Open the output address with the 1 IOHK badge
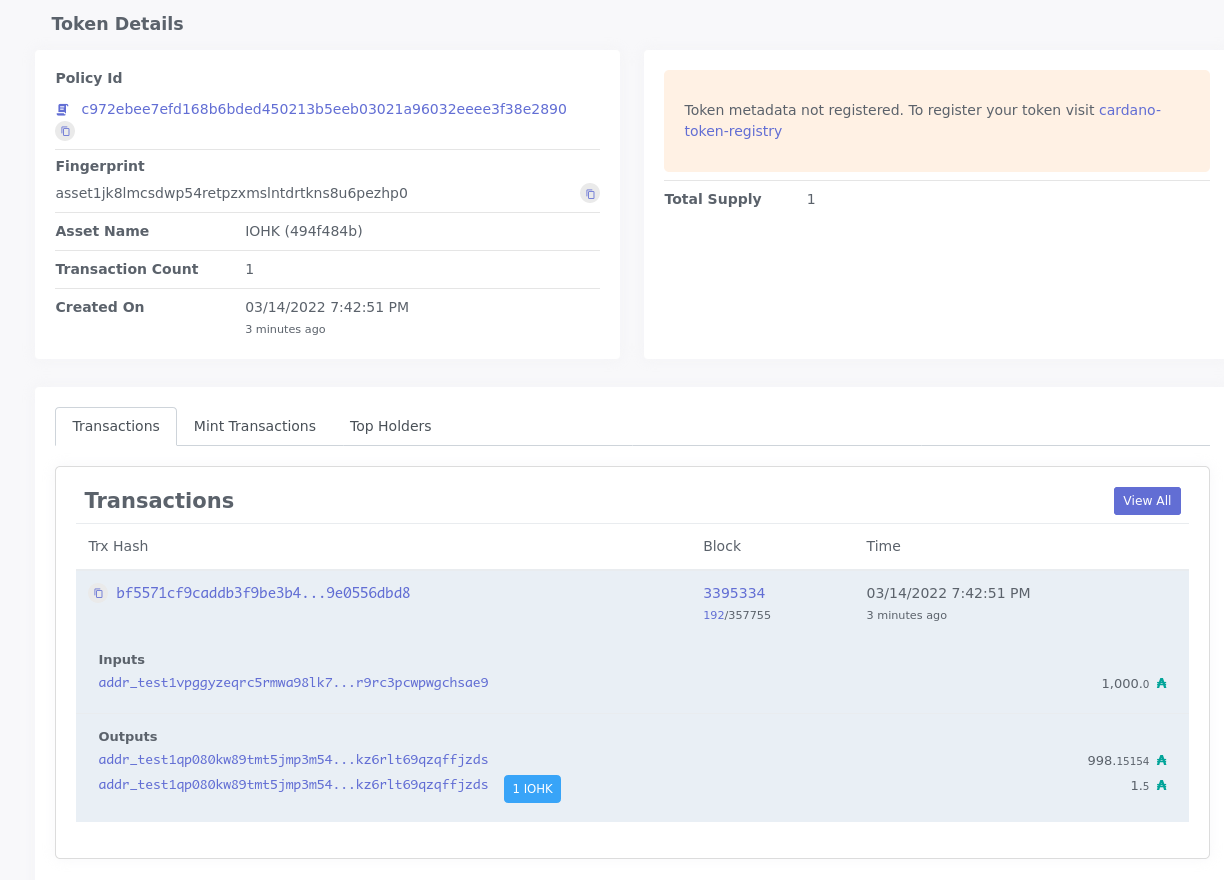The image size is (1224, 880). click(x=293, y=785)
